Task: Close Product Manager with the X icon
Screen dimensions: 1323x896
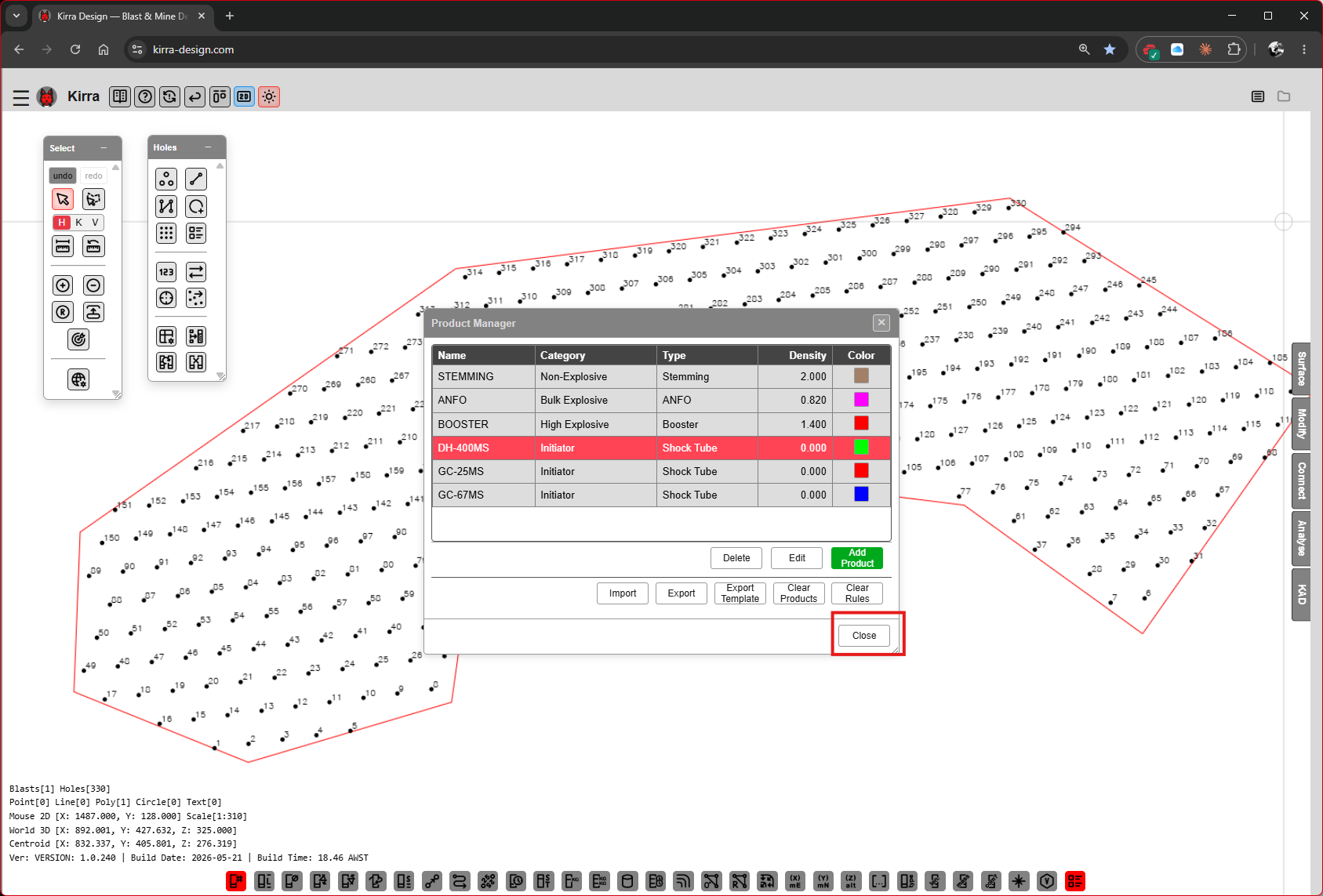Action: 881,322
